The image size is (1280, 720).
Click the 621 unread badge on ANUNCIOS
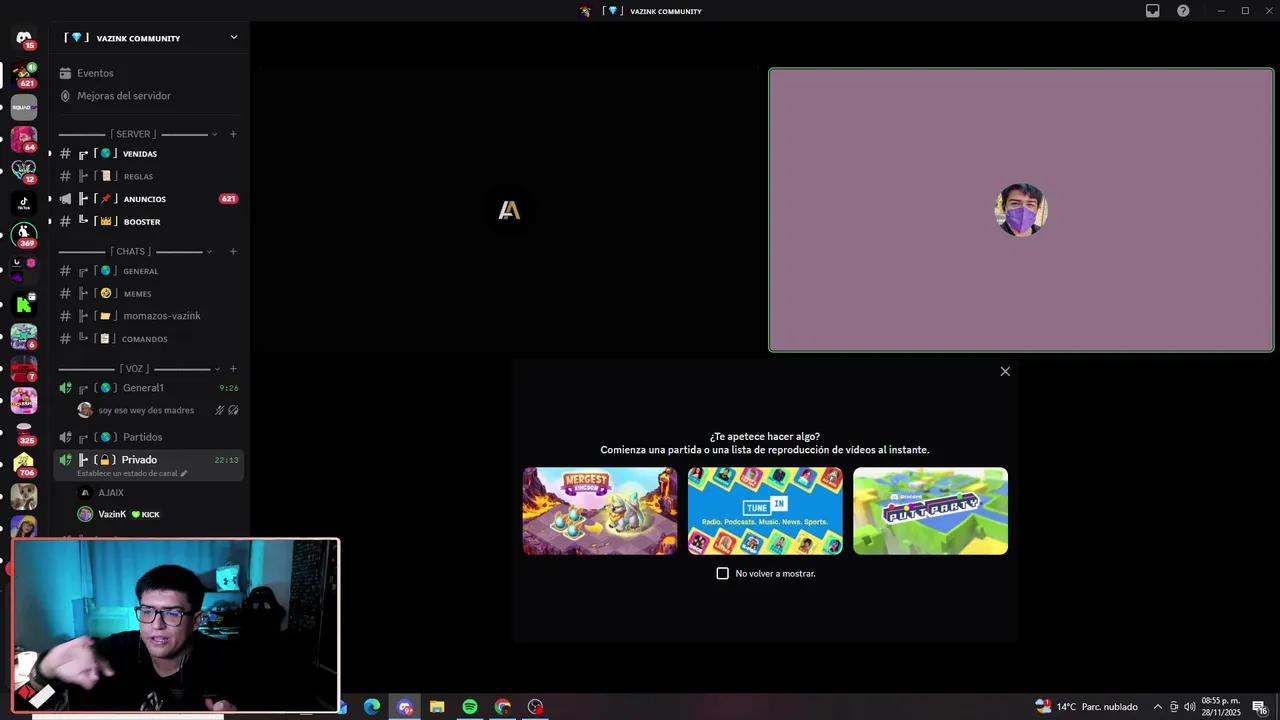pyautogui.click(x=228, y=199)
